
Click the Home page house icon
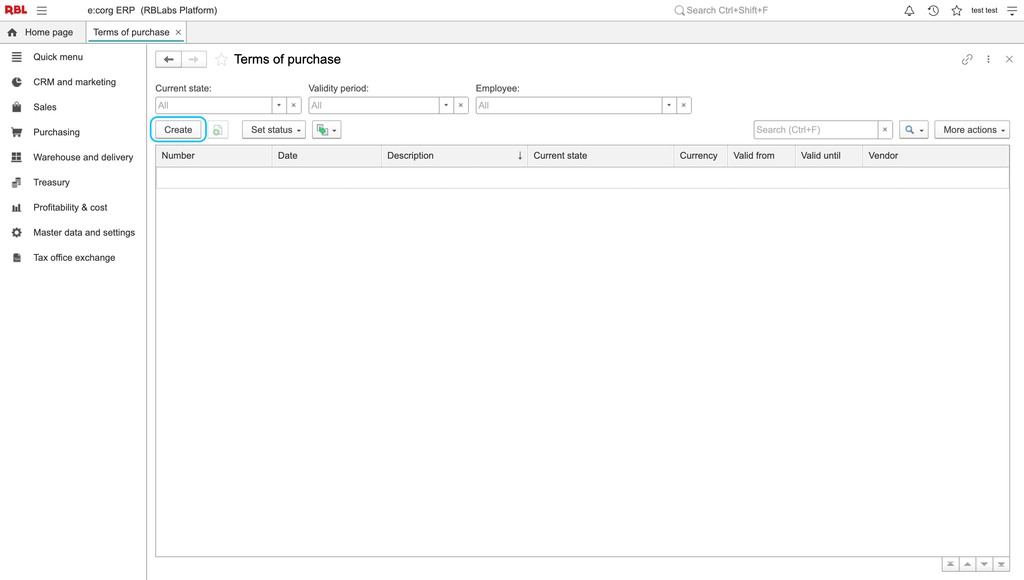tap(12, 32)
